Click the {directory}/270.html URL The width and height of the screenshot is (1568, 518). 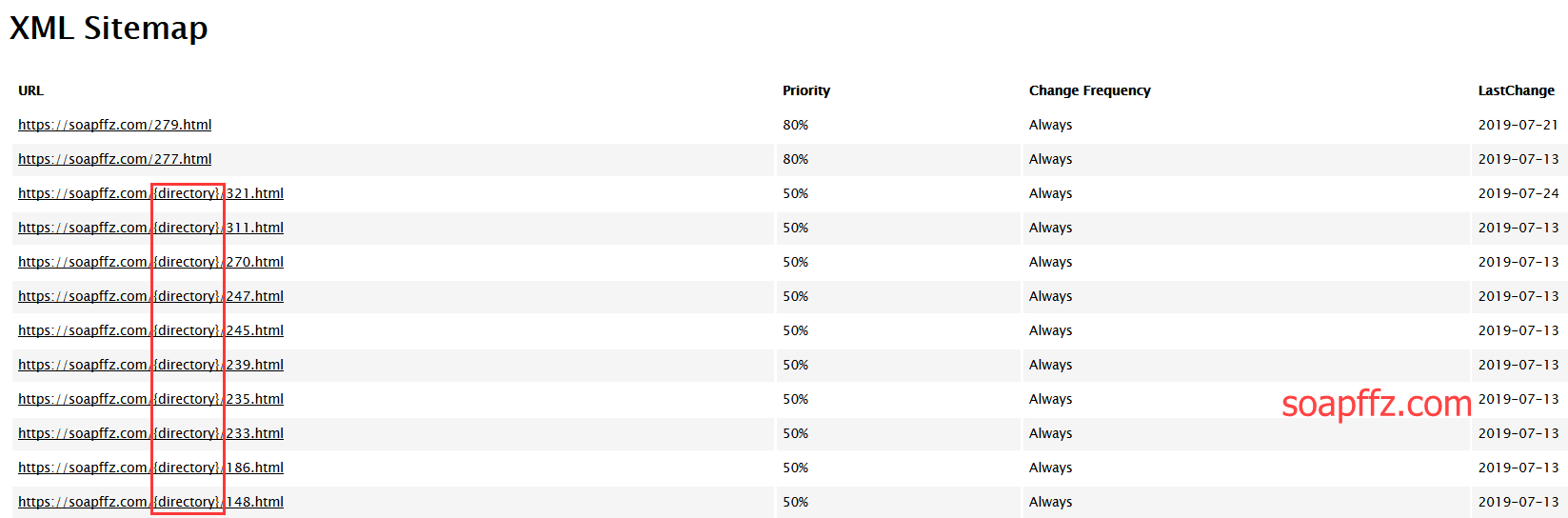(150, 262)
